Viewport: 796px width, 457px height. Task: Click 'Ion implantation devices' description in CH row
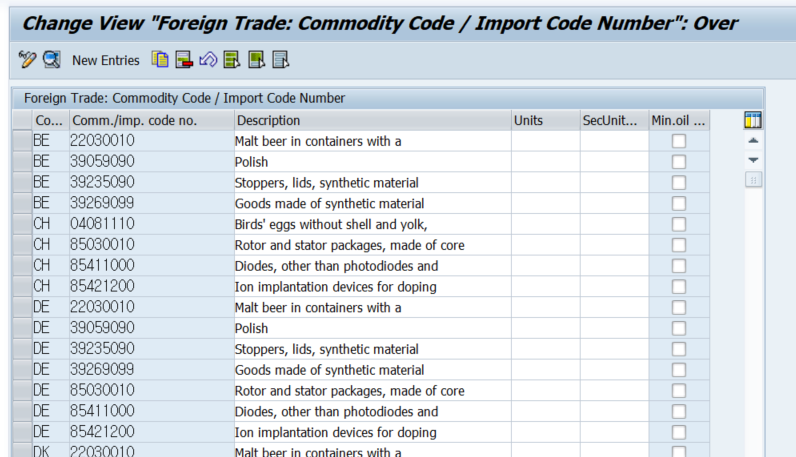coord(373,287)
